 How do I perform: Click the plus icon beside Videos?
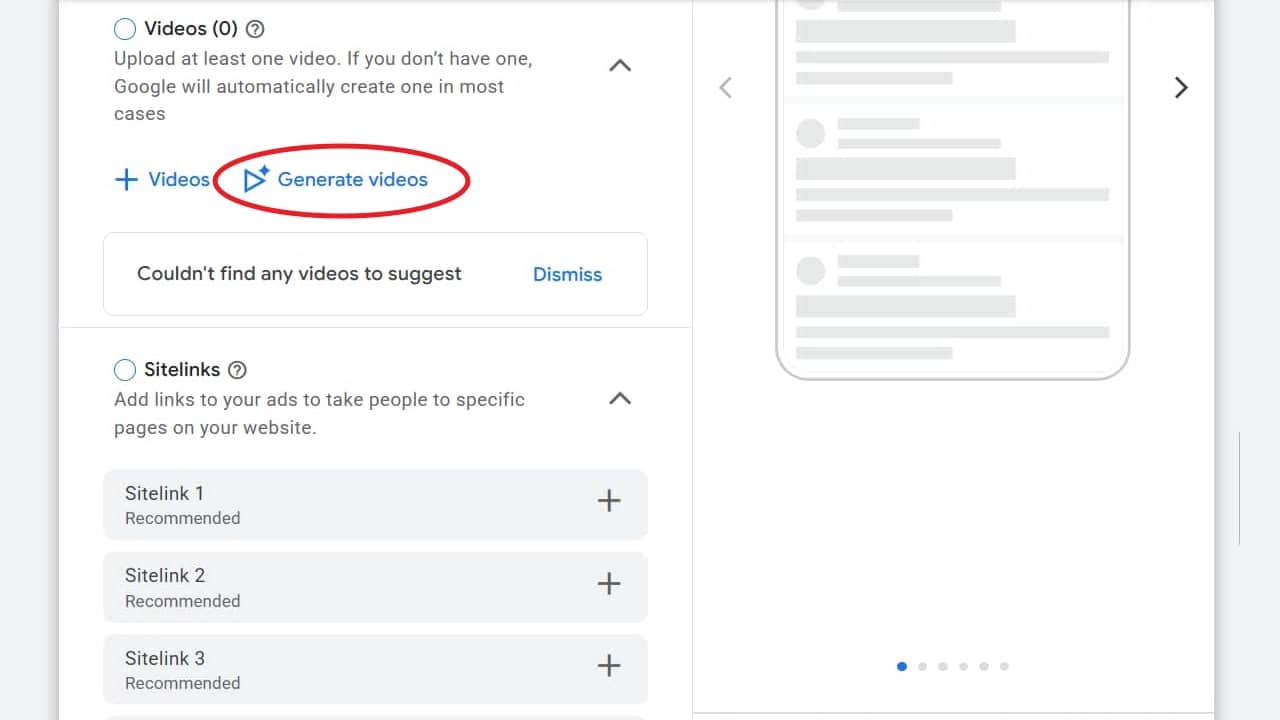click(x=126, y=180)
